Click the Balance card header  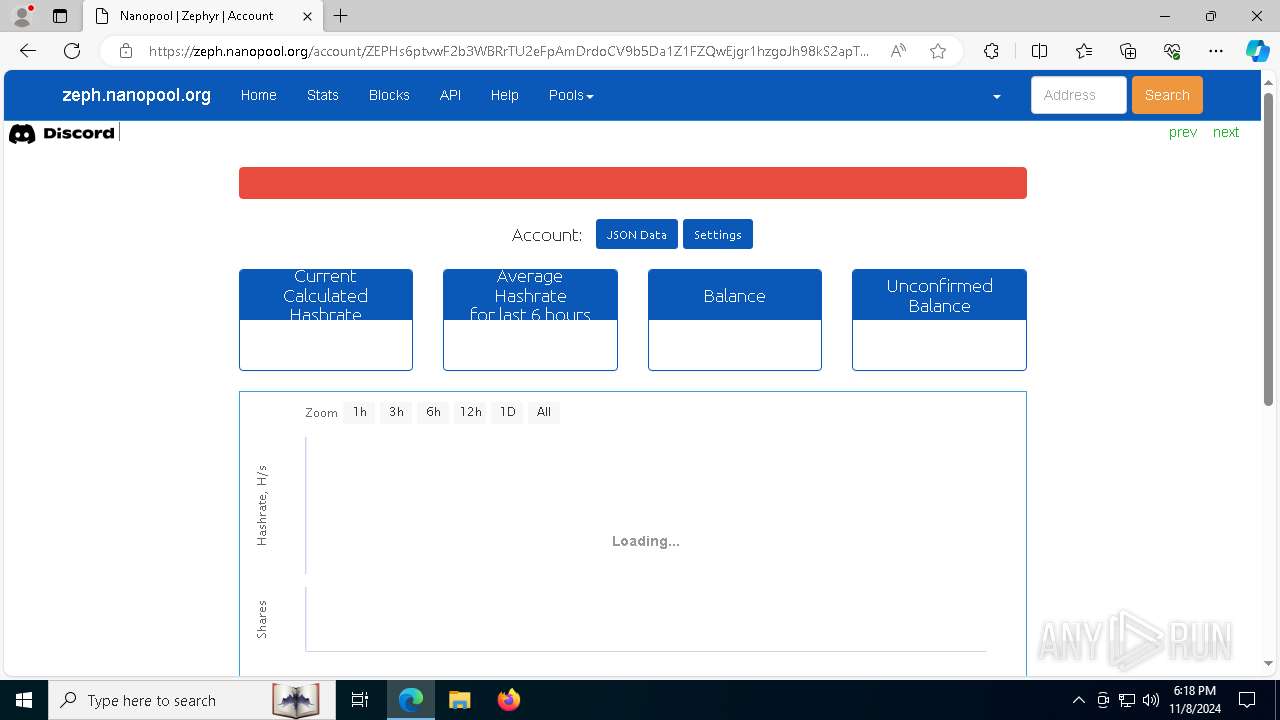coord(735,295)
